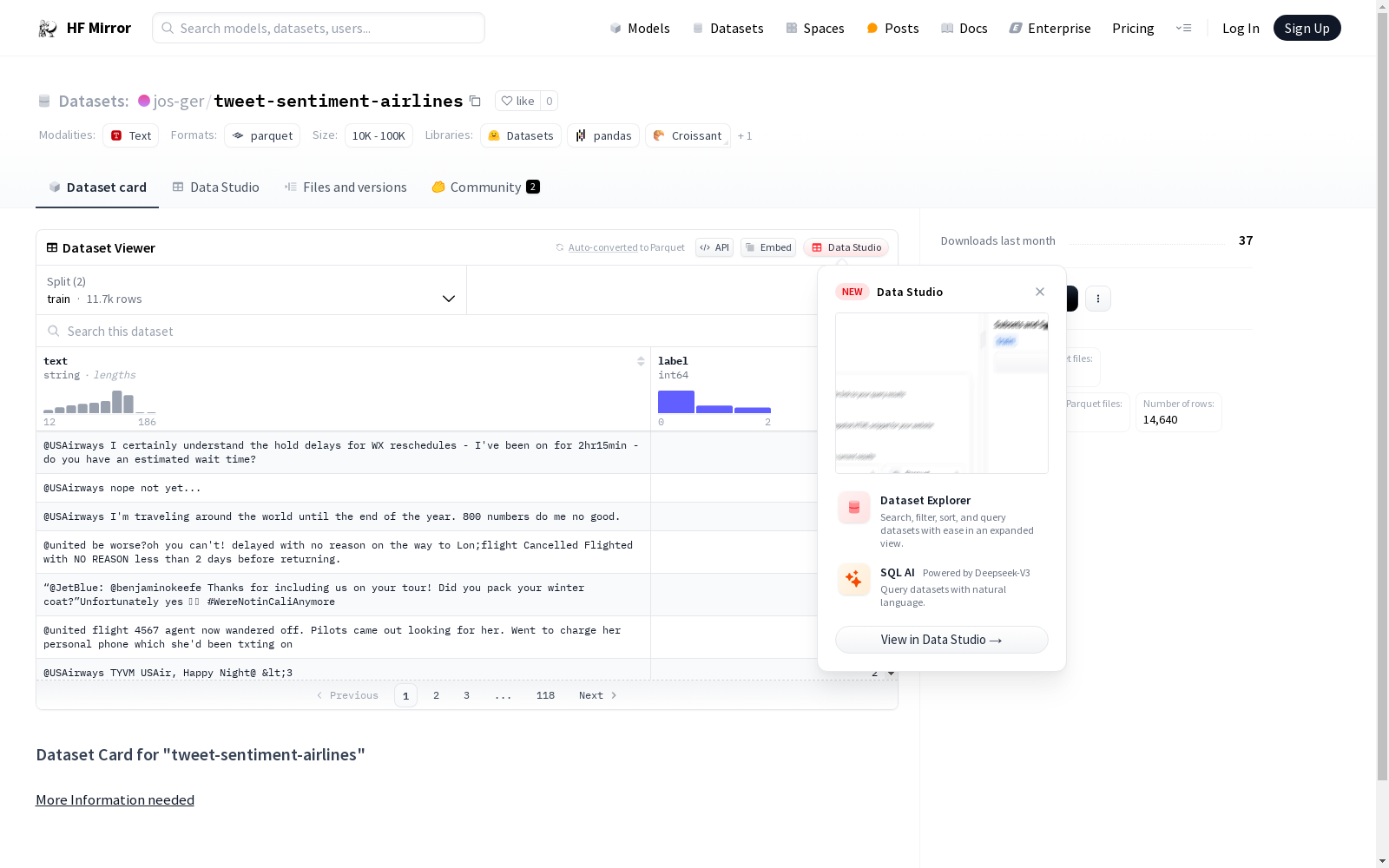
Task: Click the Dataset Viewer table icon
Action: click(x=52, y=247)
